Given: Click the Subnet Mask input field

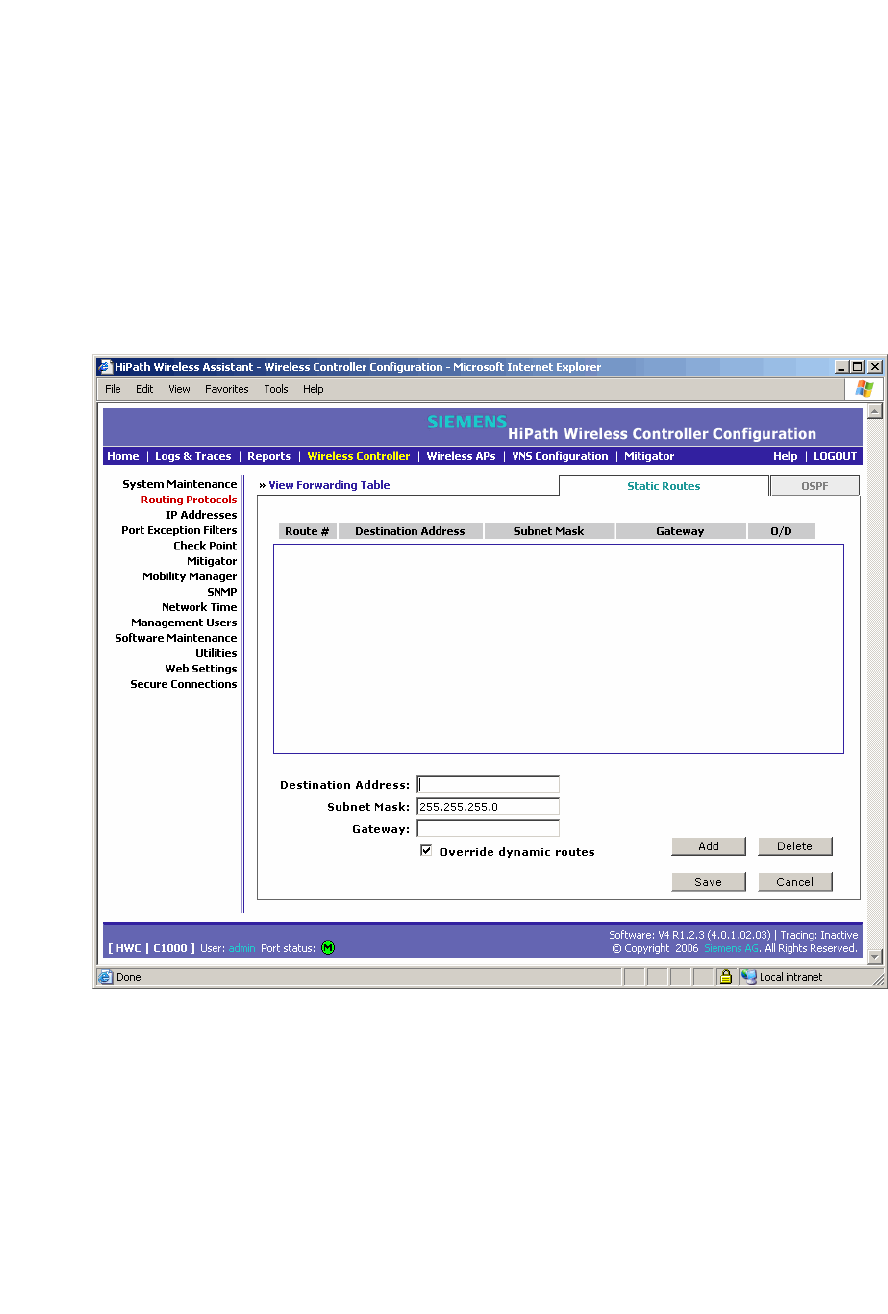Looking at the screenshot, I should (x=488, y=807).
